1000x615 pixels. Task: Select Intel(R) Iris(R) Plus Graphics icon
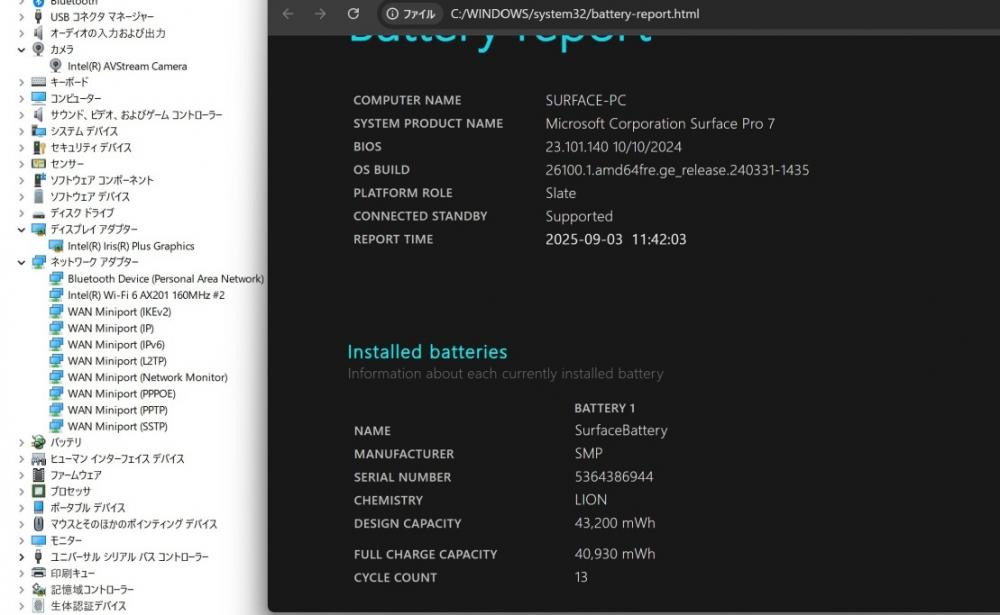[x=56, y=246]
